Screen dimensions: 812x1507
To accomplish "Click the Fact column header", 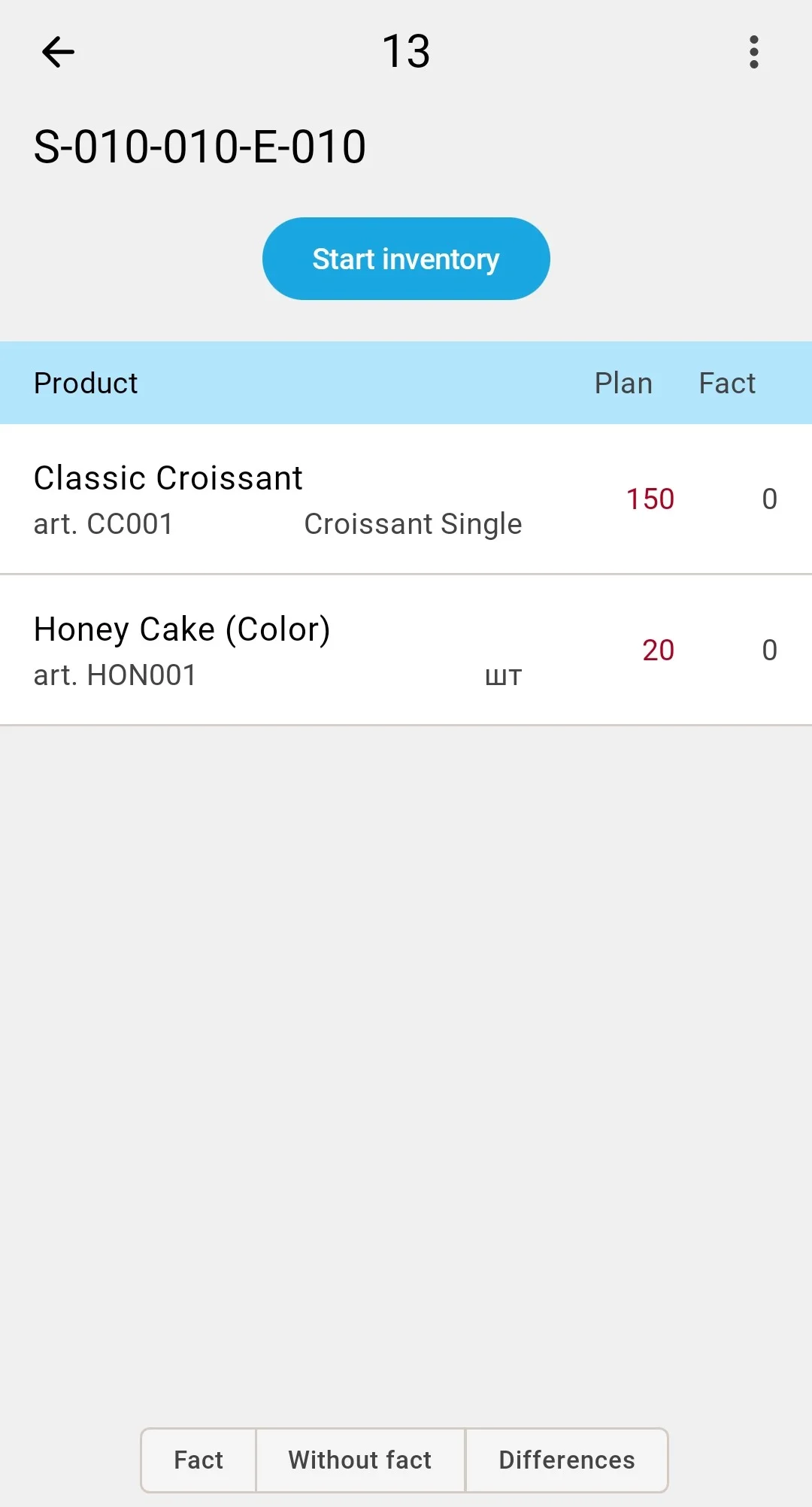I will 727,383.
